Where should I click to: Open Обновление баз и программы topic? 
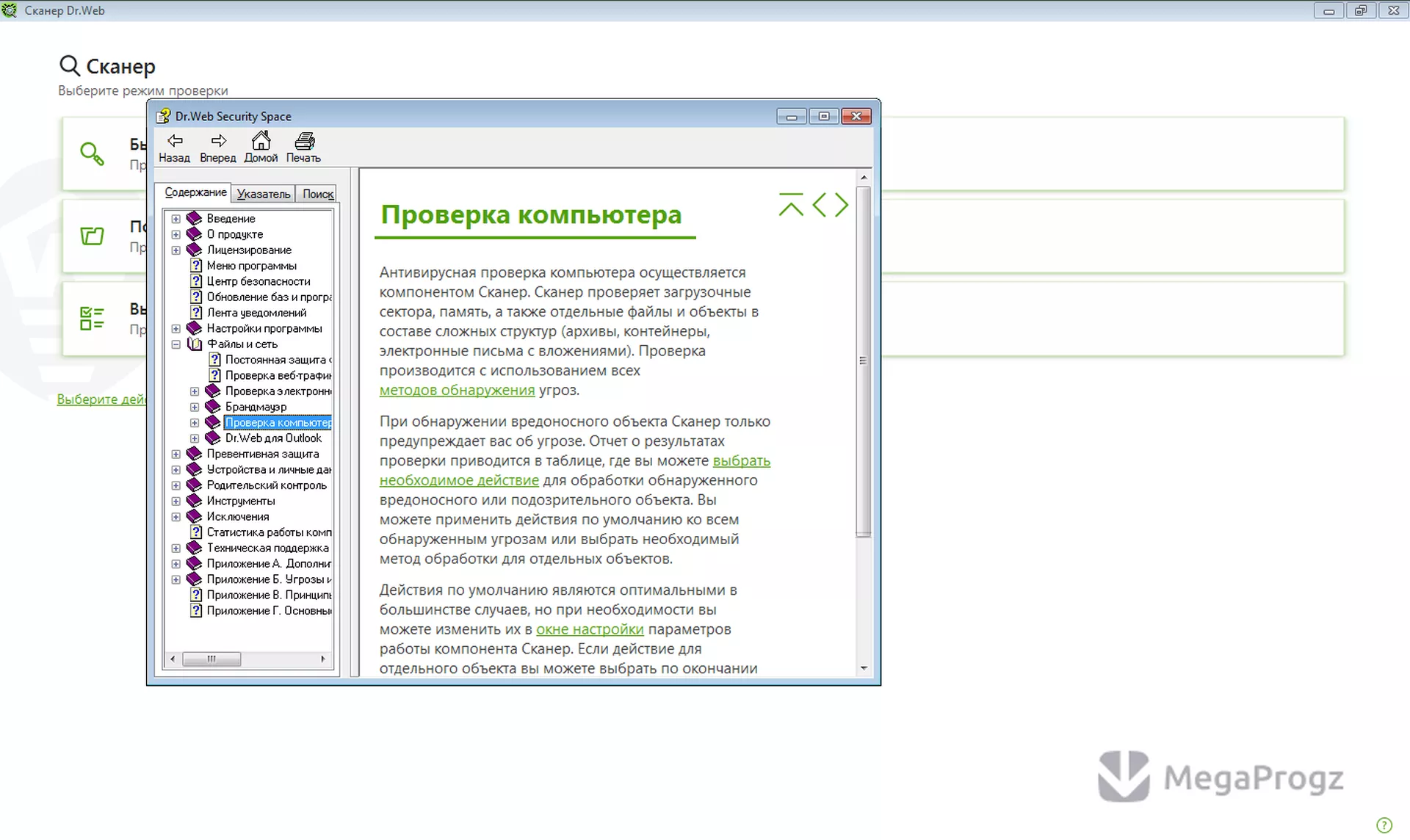coord(269,297)
